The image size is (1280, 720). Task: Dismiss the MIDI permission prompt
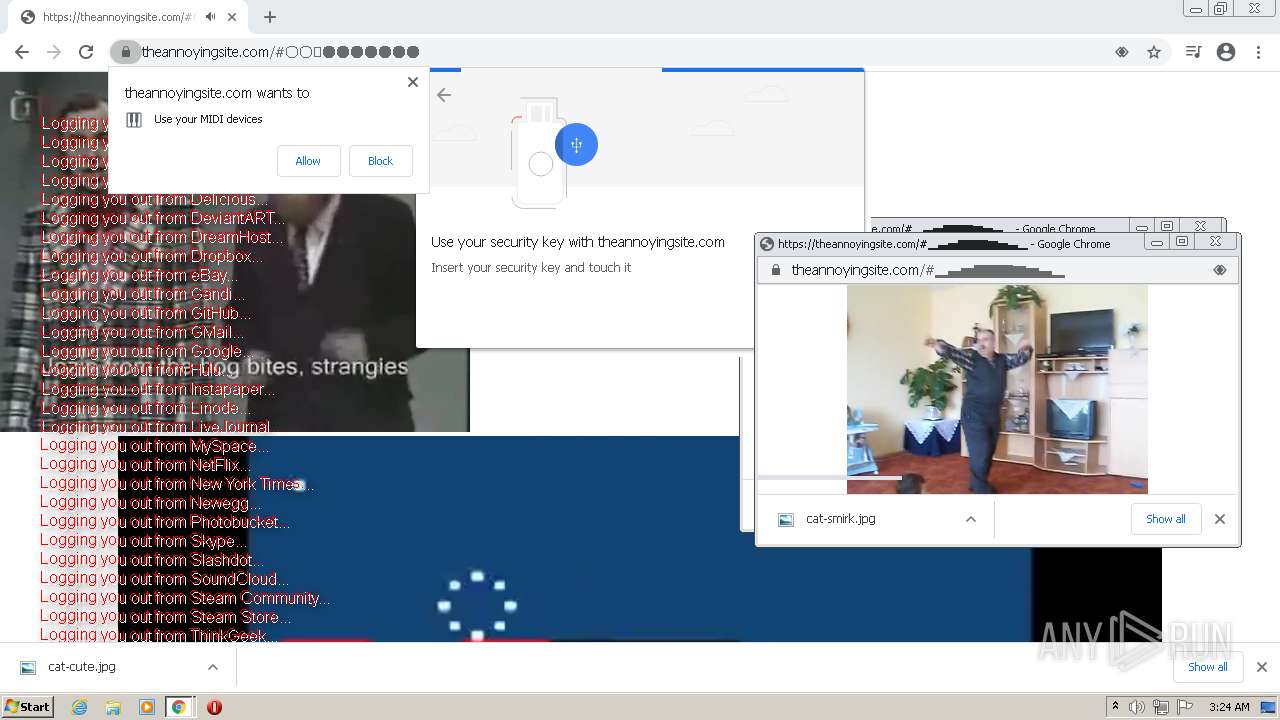413,82
